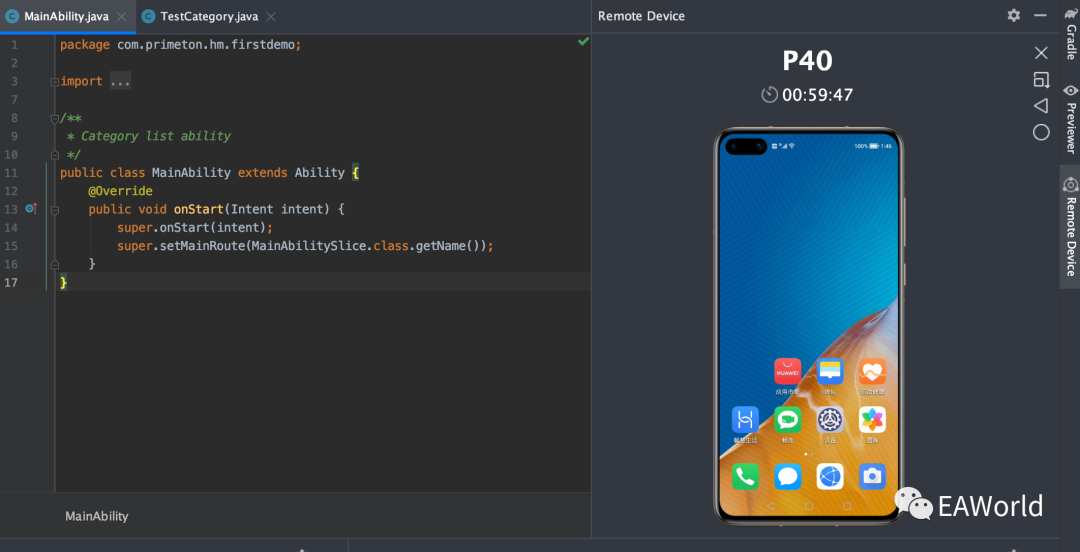Open the Gradle tool window
Image resolution: width=1080 pixels, height=552 pixels.
point(1070,33)
